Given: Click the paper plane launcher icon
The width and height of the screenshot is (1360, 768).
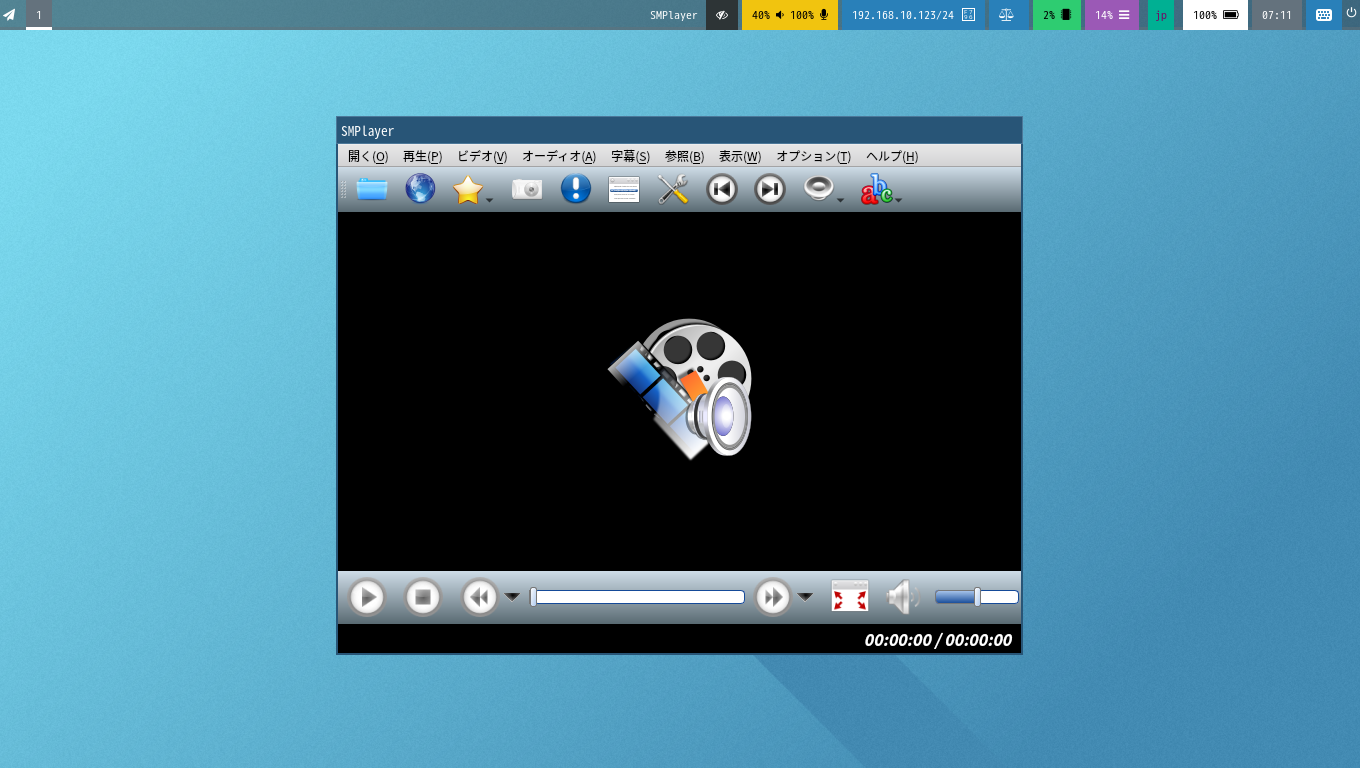Looking at the screenshot, I should [9, 15].
